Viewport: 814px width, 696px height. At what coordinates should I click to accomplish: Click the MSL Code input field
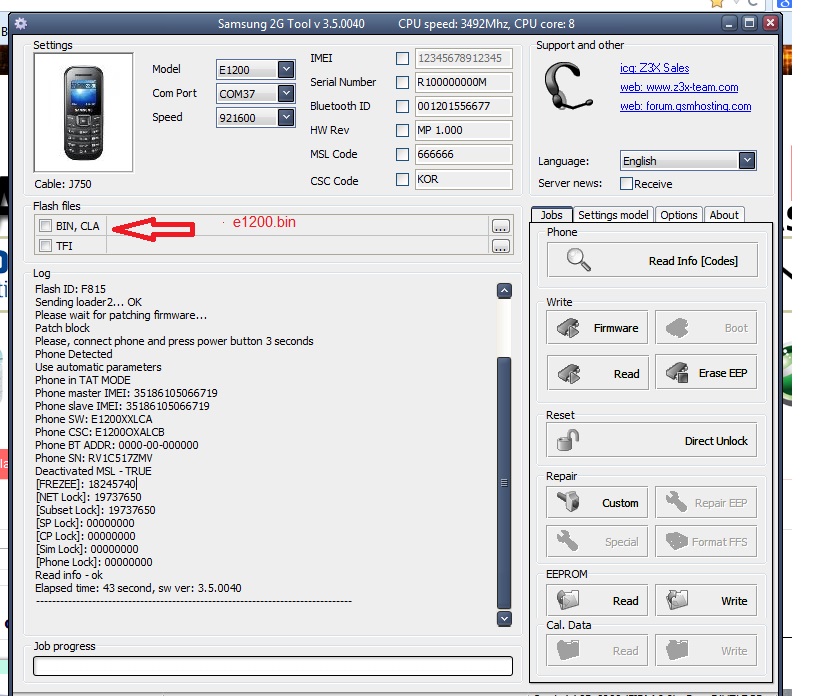coord(463,154)
